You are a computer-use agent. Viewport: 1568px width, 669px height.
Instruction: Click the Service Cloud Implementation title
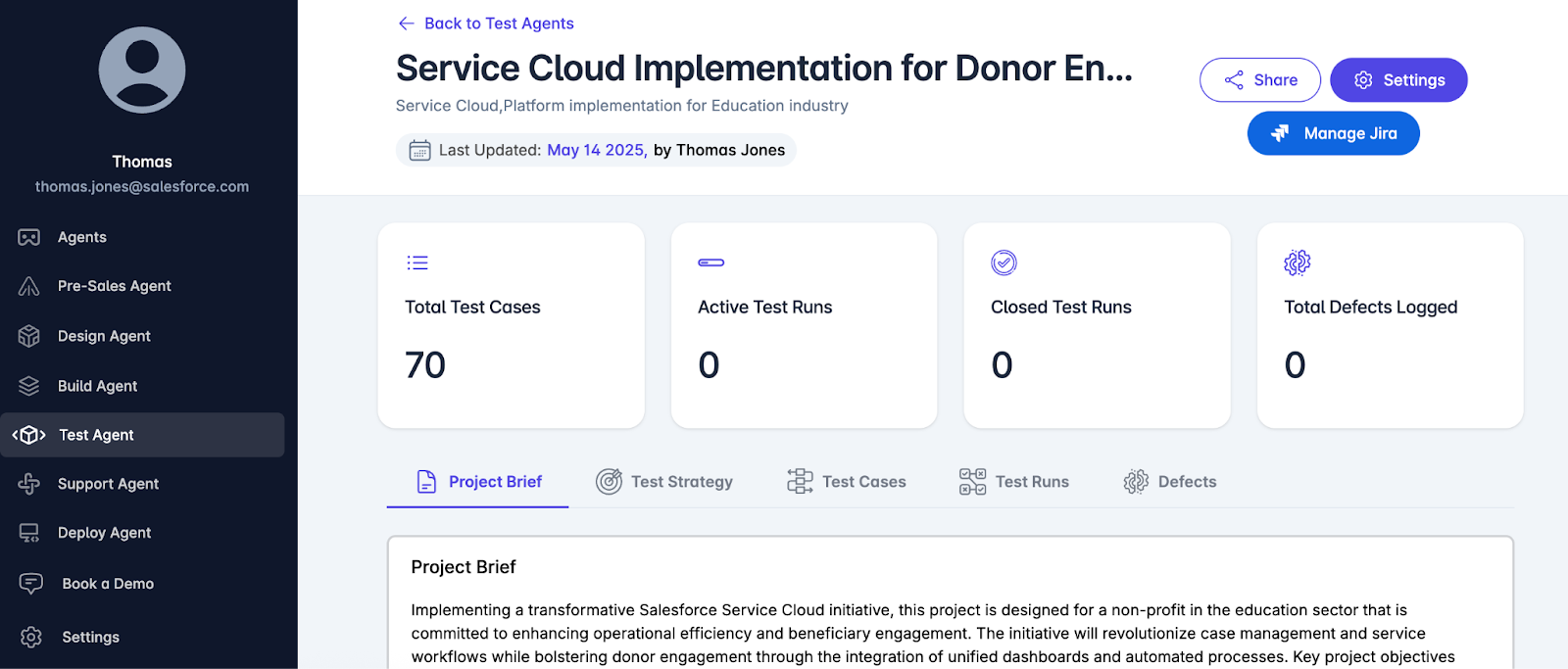764,69
